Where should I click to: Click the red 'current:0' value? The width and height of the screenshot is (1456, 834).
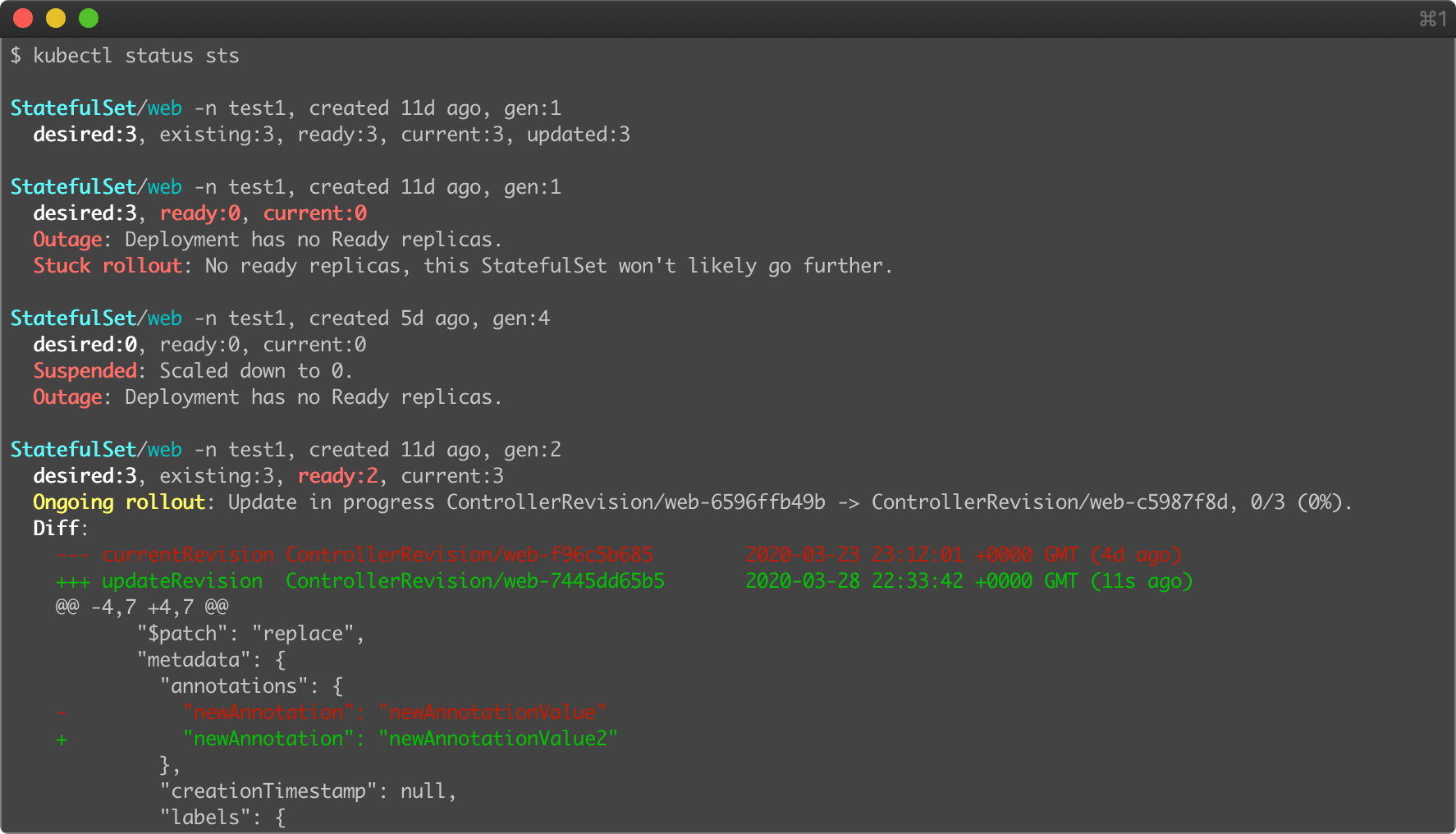click(x=315, y=213)
